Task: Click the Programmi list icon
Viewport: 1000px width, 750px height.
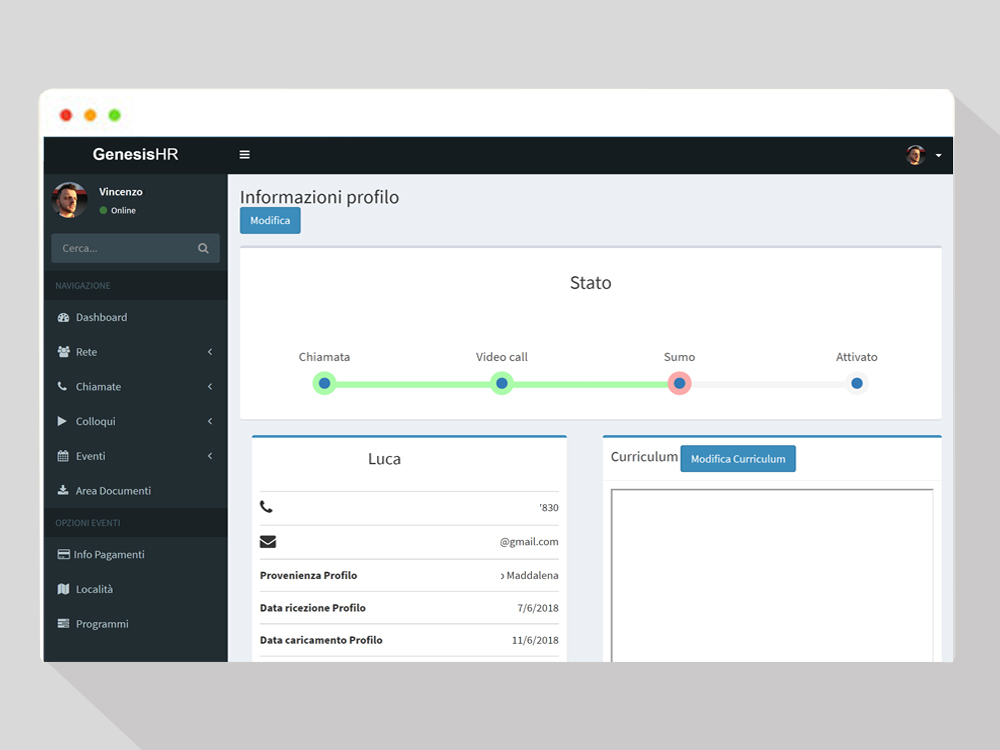Action: click(x=64, y=624)
